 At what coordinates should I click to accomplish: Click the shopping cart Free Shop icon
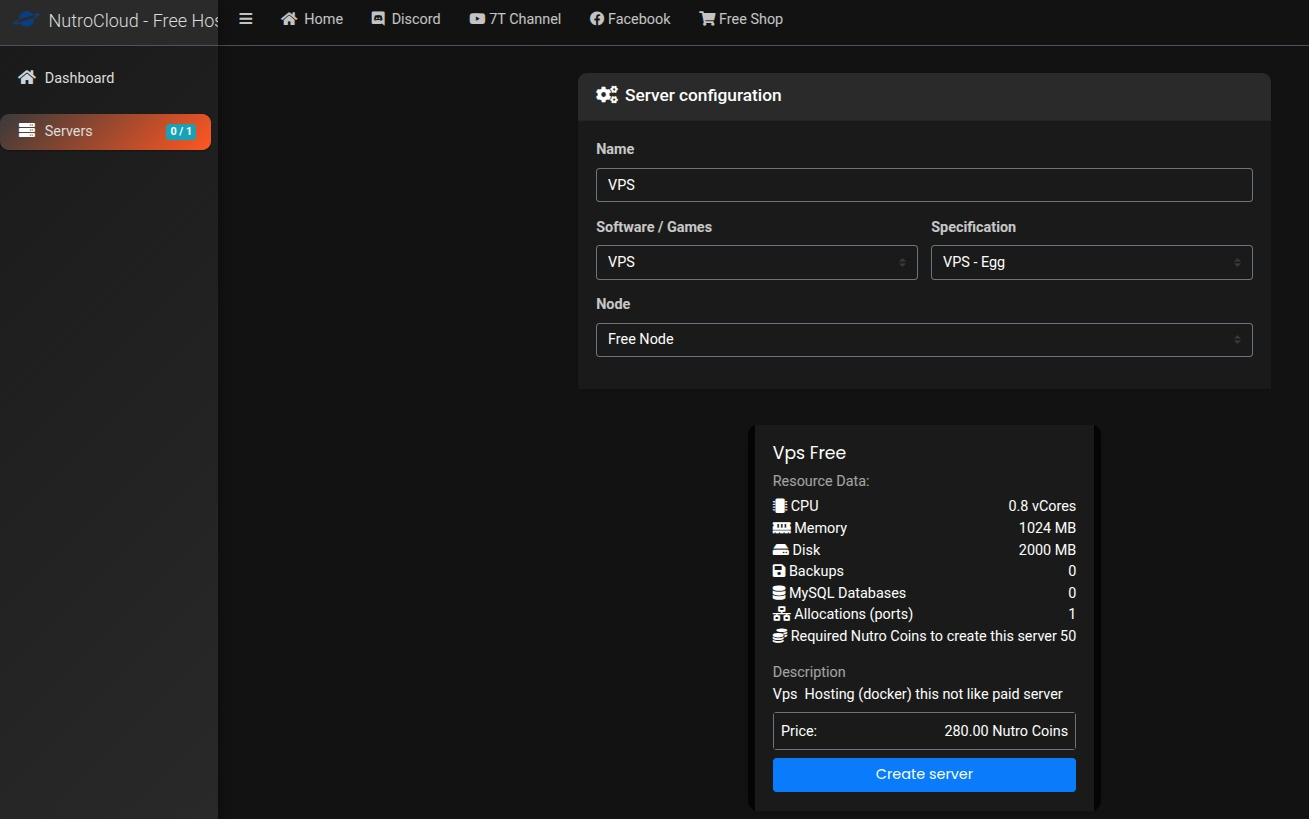[707, 19]
